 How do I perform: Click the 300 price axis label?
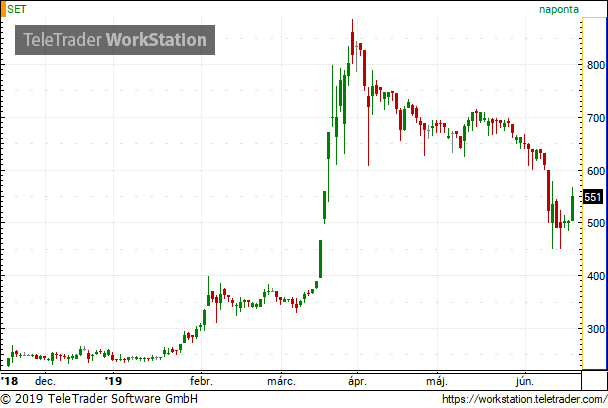coord(596,329)
